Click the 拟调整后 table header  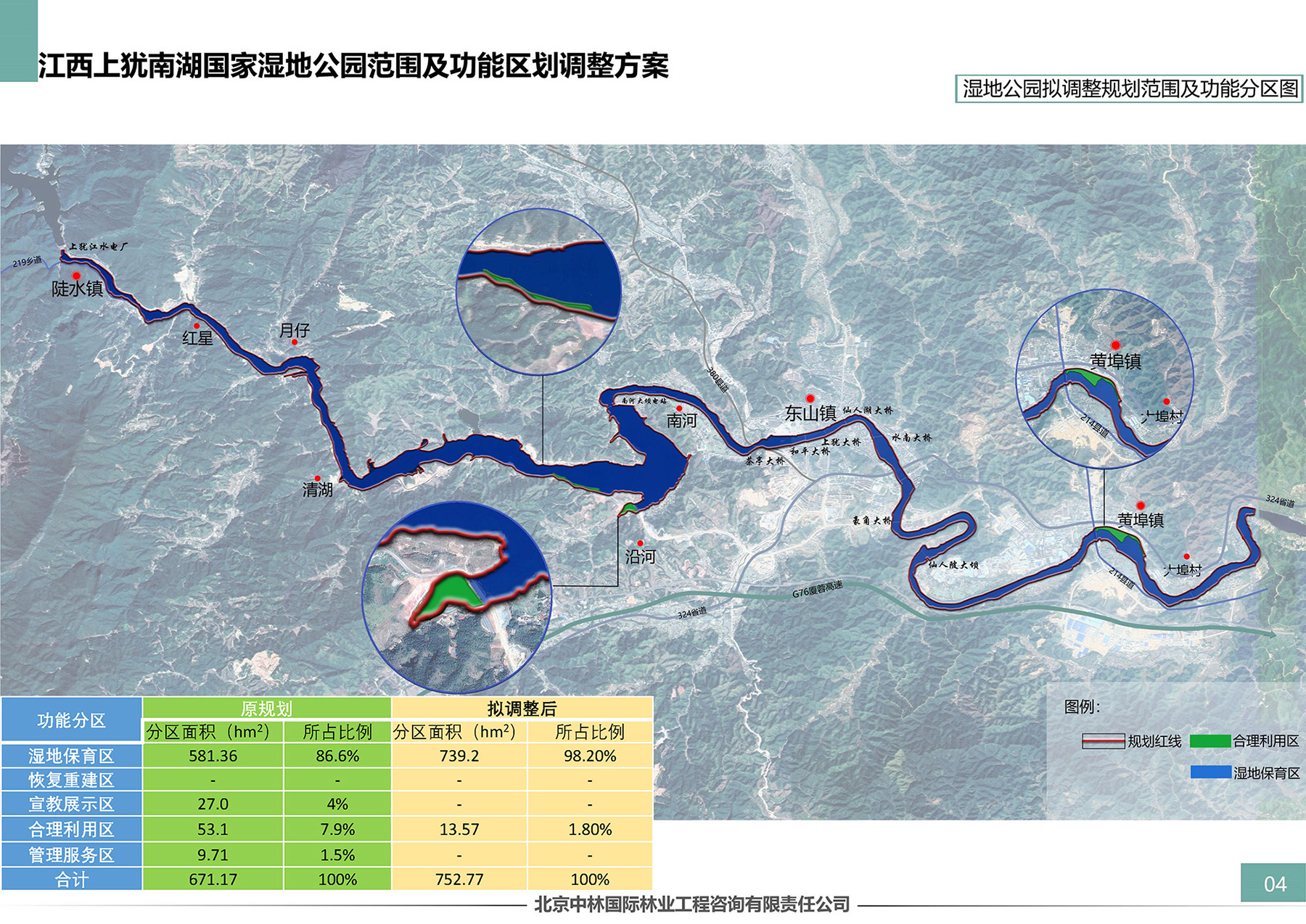522,708
